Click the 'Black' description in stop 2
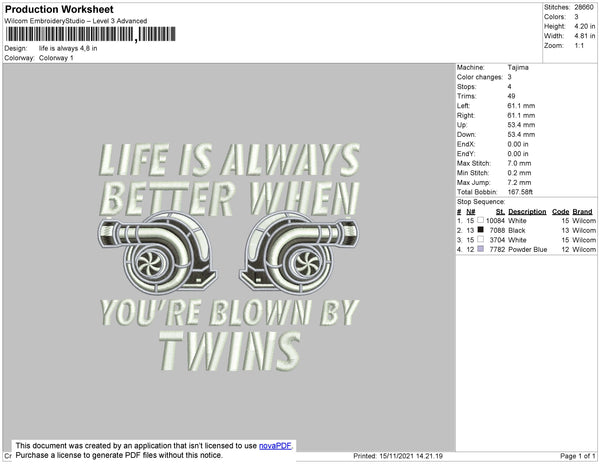Image resolution: width=600 pixels, height=464 pixels. [517, 230]
